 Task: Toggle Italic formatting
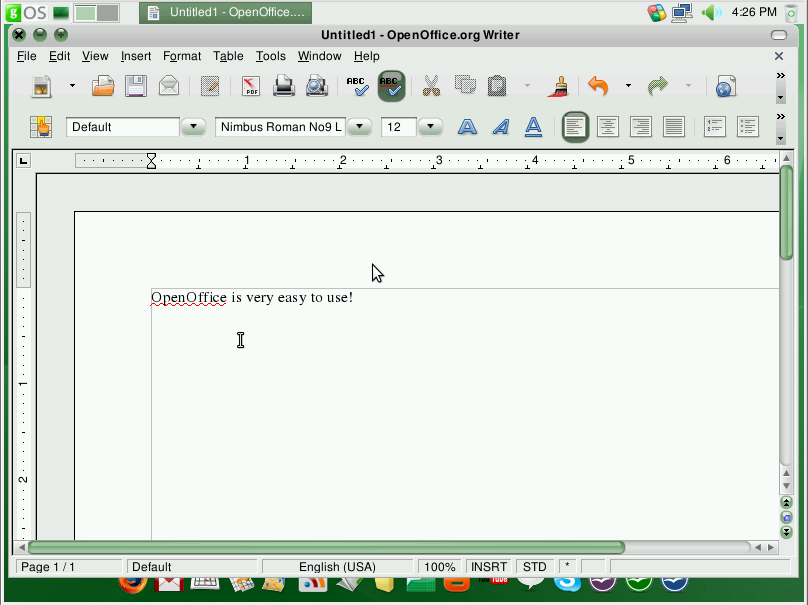(x=500, y=127)
